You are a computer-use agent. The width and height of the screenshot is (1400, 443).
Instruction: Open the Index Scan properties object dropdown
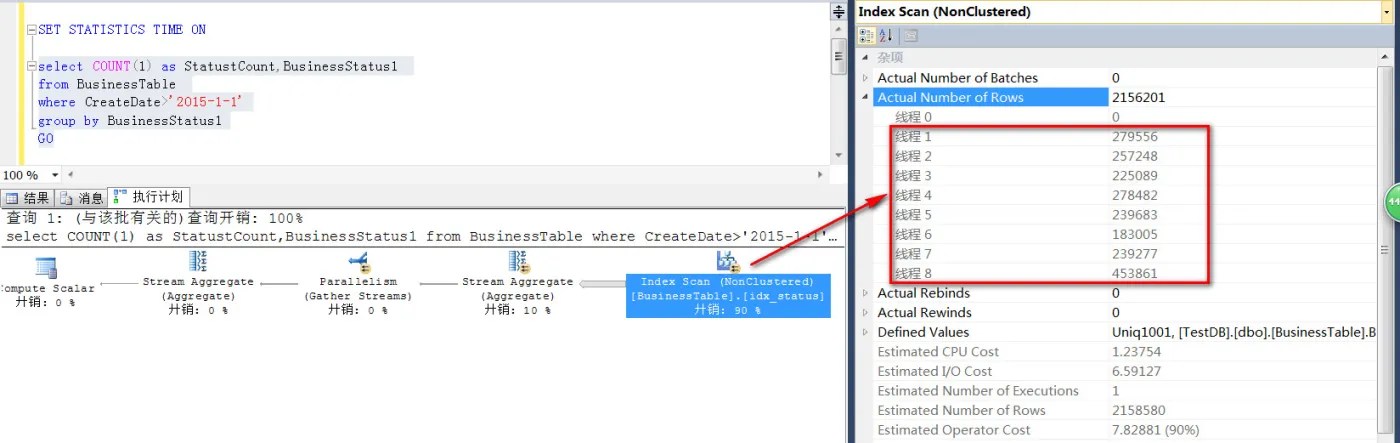(1389, 11)
